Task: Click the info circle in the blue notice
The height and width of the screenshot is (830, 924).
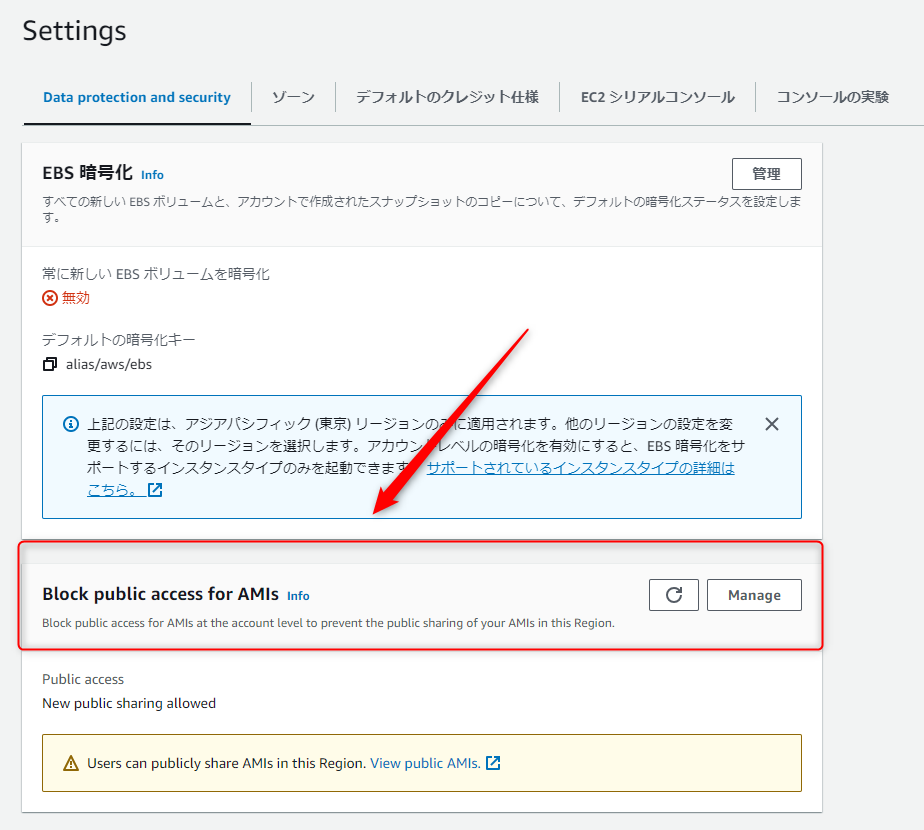Action: pyautogui.click(x=69, y=423)
